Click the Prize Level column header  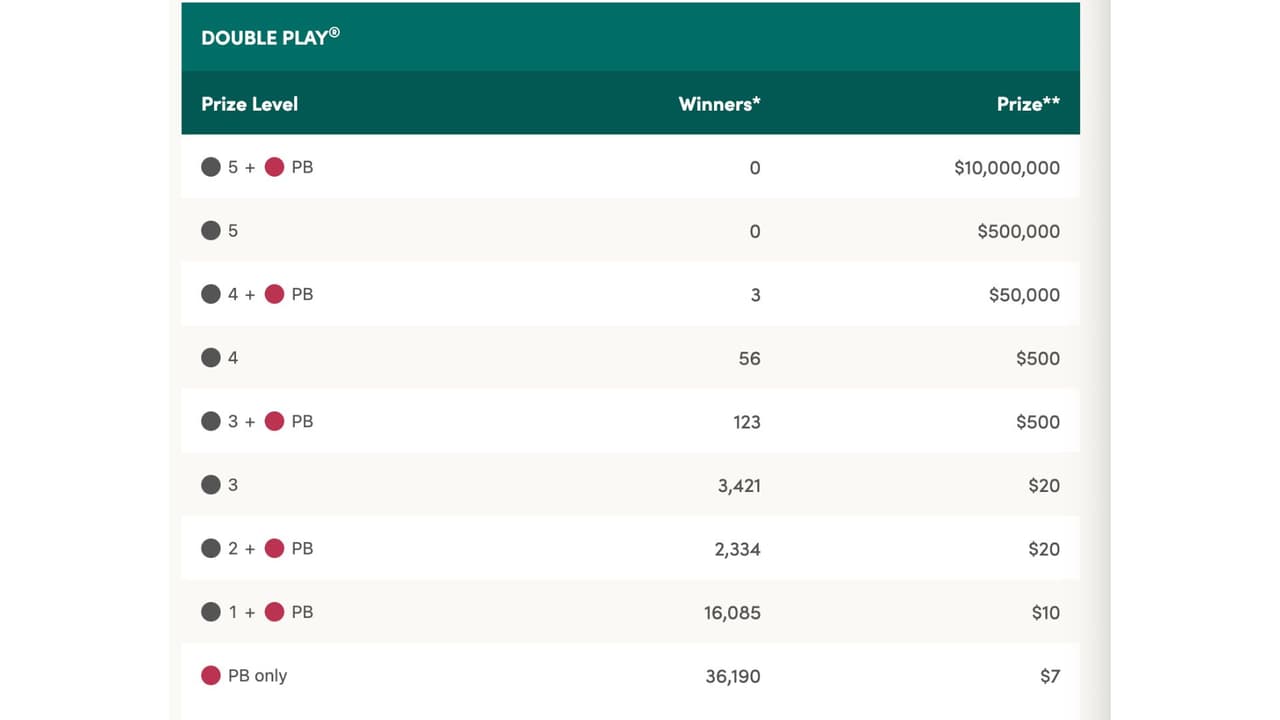pyautogui.click(x=249, y=104)
